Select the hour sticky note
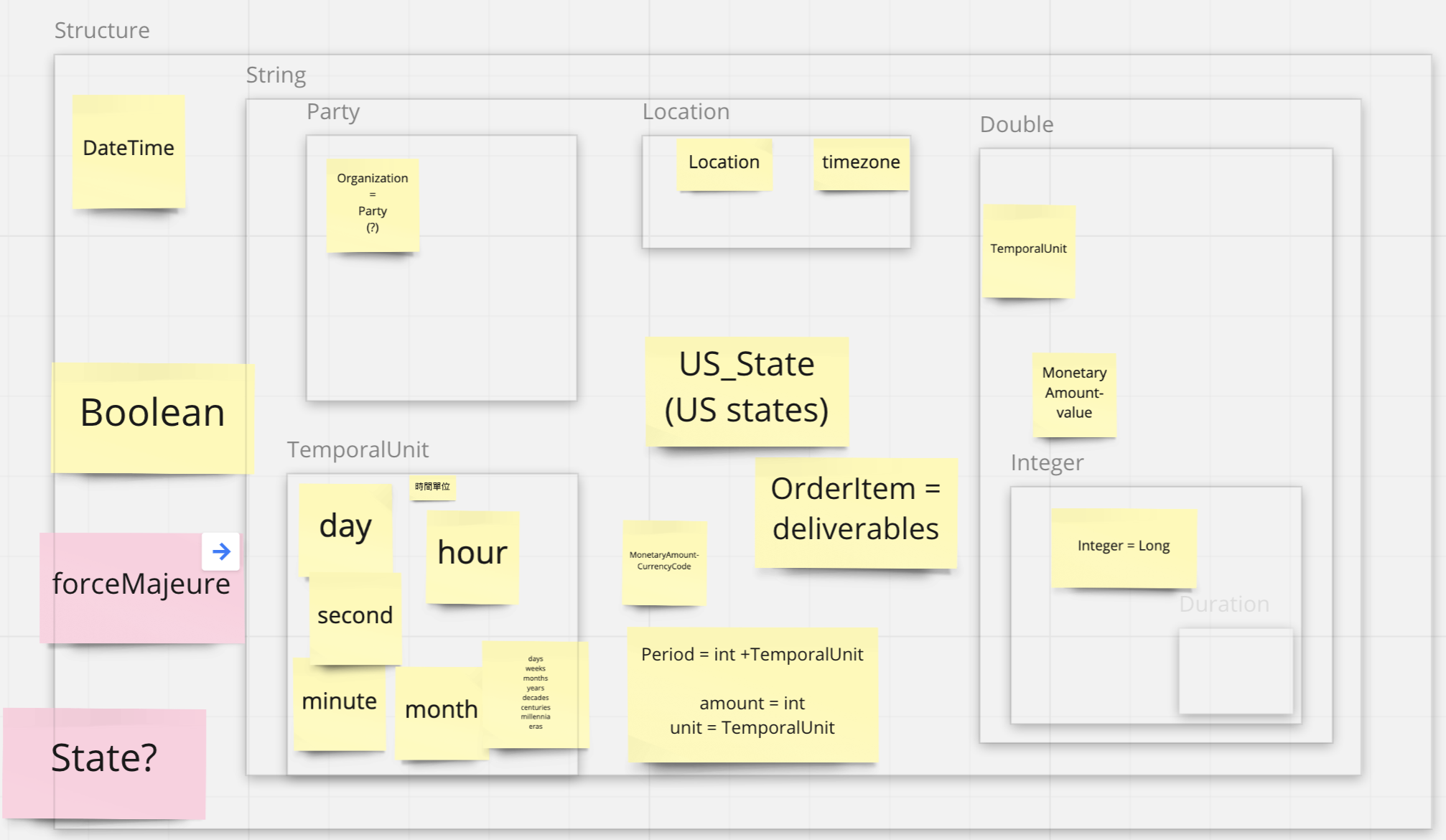Viewport: 1446px width, 840px height. click(x=472, y=556)
